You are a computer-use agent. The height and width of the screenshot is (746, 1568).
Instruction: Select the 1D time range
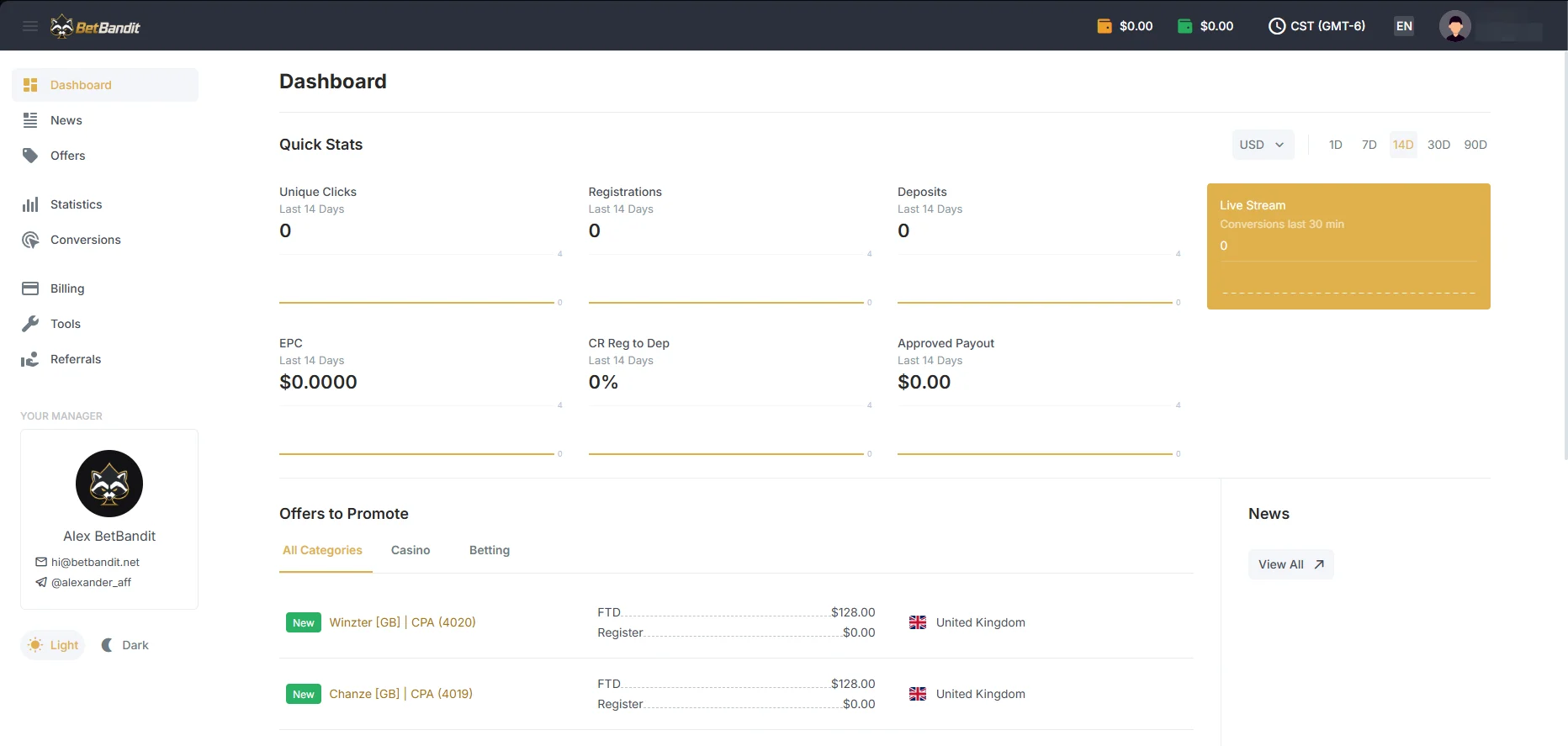(1336, 145)
